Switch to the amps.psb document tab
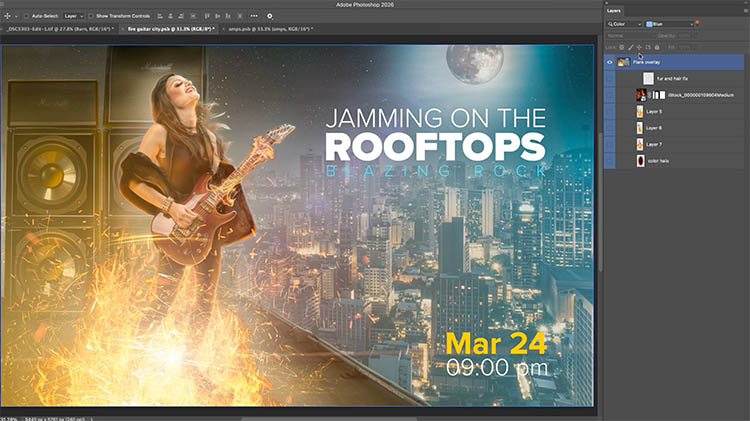Viewport: 750px width, 421px height. click(x=271, y=29)
